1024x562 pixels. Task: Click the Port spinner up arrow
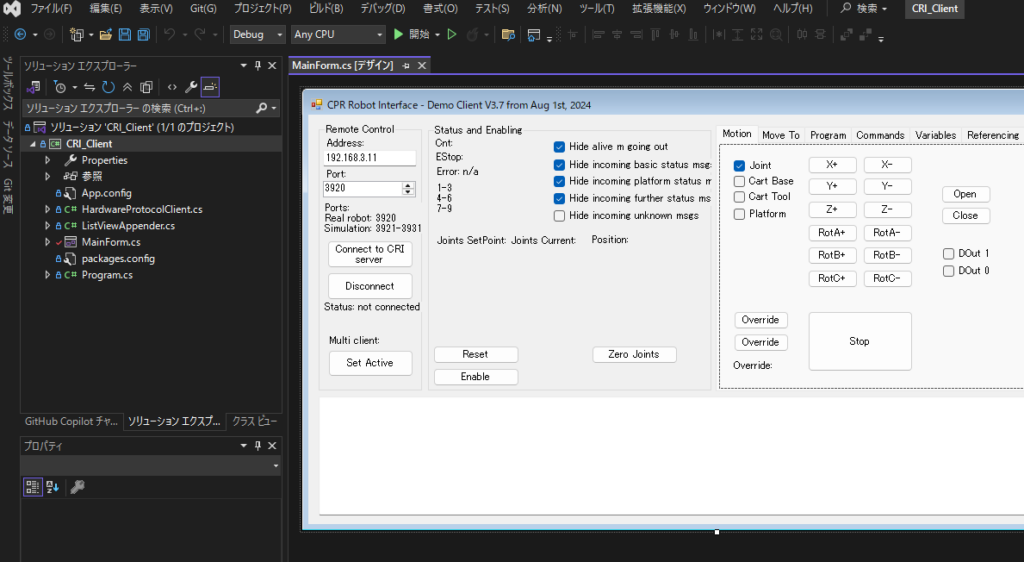coord(408,185)
